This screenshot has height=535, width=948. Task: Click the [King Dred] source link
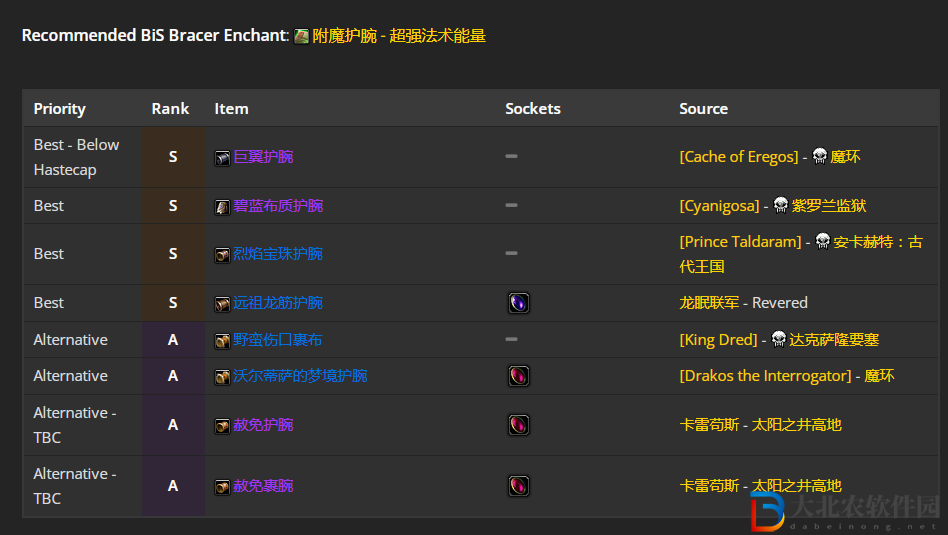point(718,340)
